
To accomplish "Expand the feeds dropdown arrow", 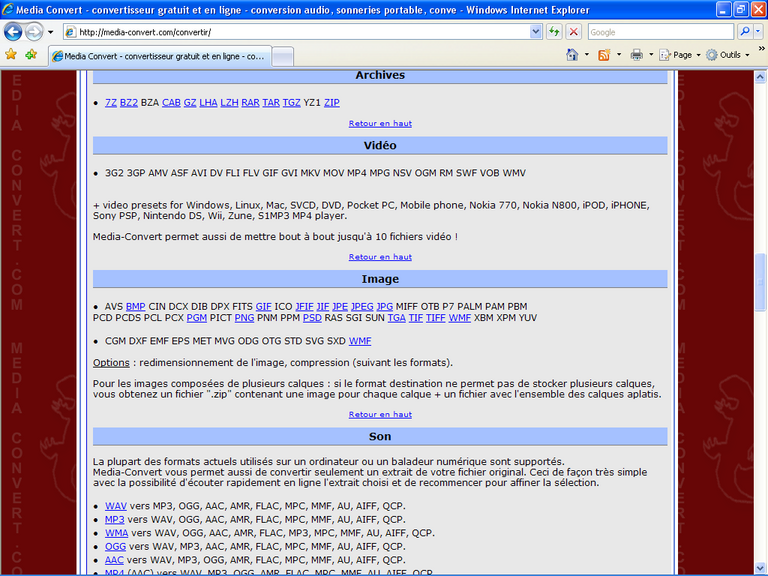I will click(619, 55).
